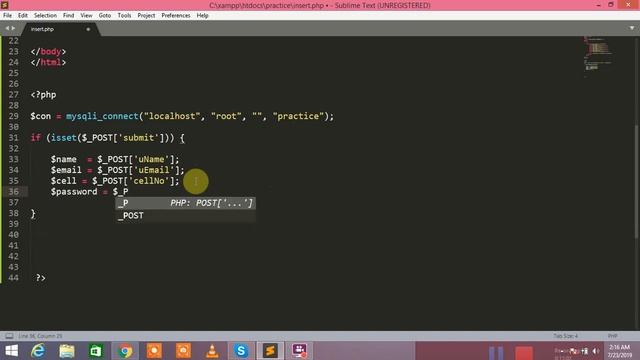This screenshot has width=640, height=360.
Task: Open the screen recorder camera taskbar icon
Action: 300,351
